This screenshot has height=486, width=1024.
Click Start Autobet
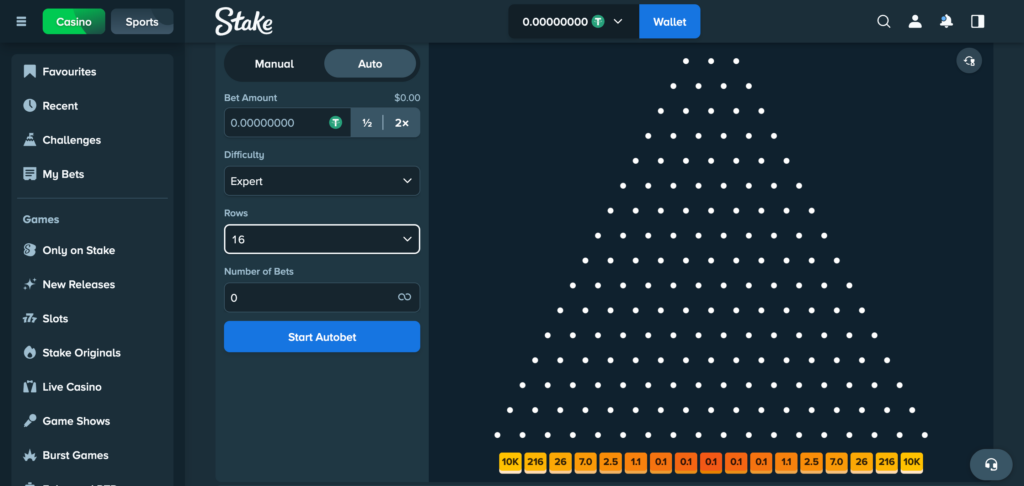pyautogui.click(x=322, y=336)
